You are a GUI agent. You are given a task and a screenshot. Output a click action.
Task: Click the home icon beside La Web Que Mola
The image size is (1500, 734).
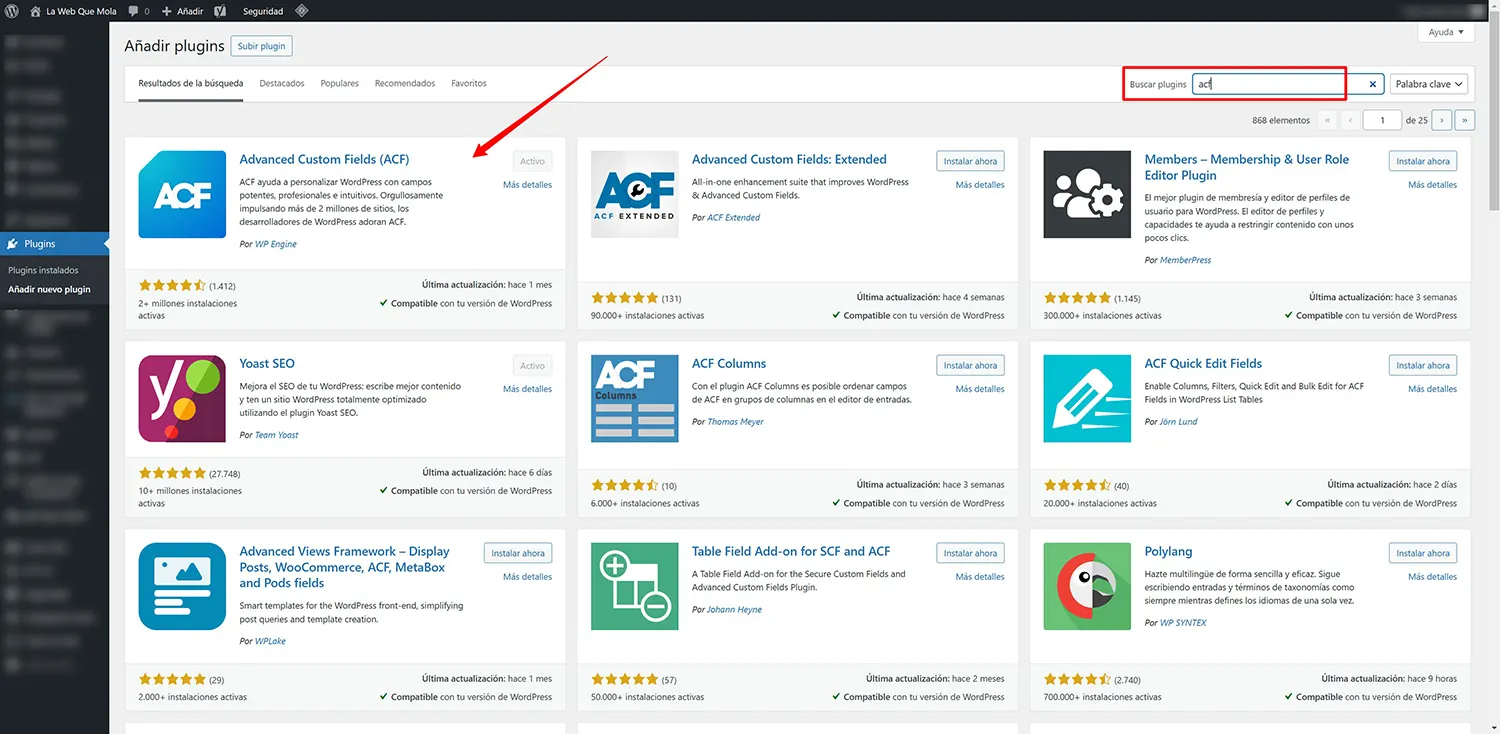pyautogui.click(x=34, y=11)
